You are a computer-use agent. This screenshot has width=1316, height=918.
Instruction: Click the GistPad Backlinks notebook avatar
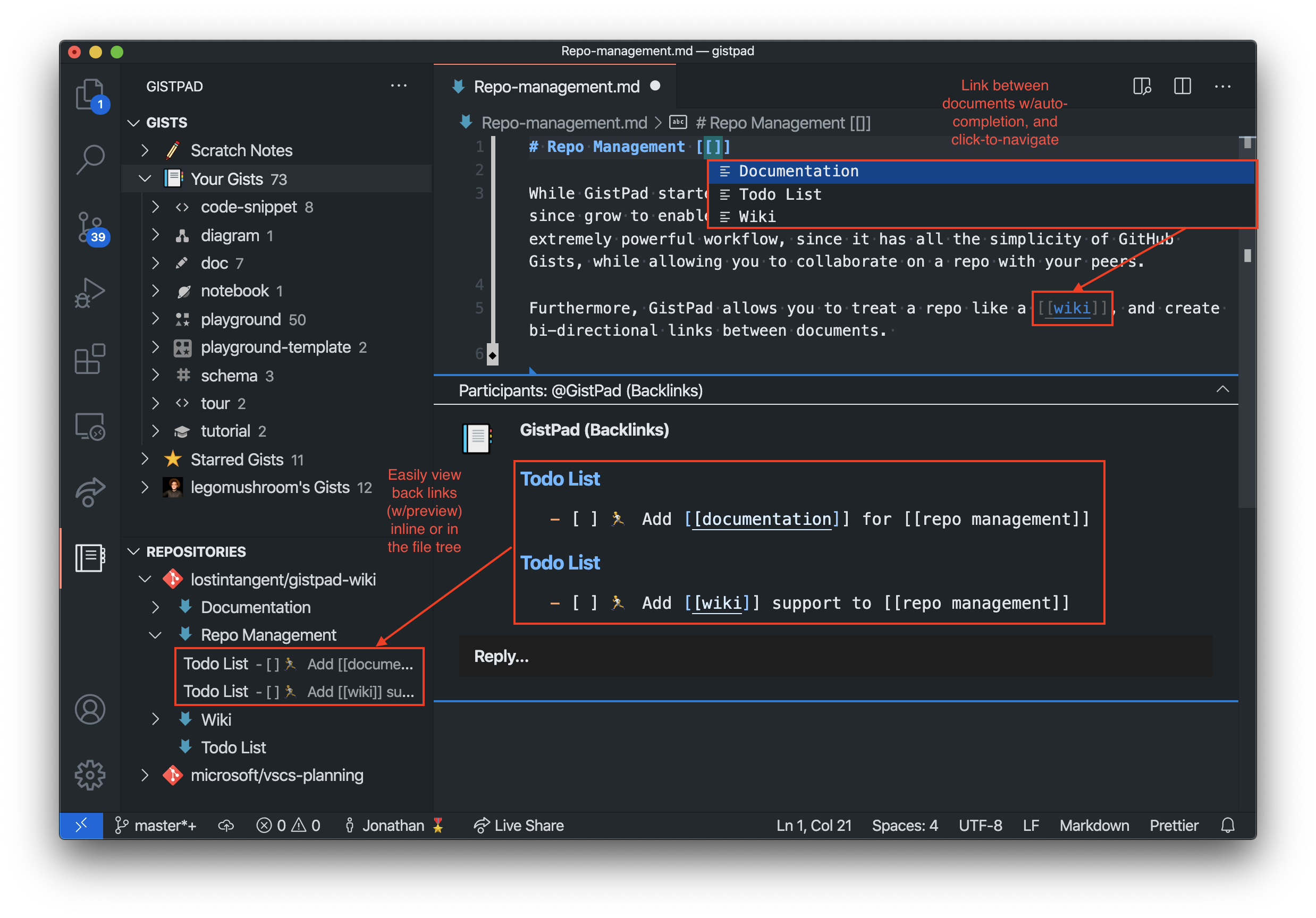tap(477, 438)
